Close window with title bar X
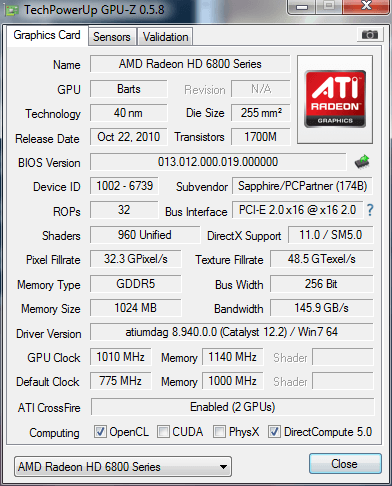 click(x=366, y=6)
